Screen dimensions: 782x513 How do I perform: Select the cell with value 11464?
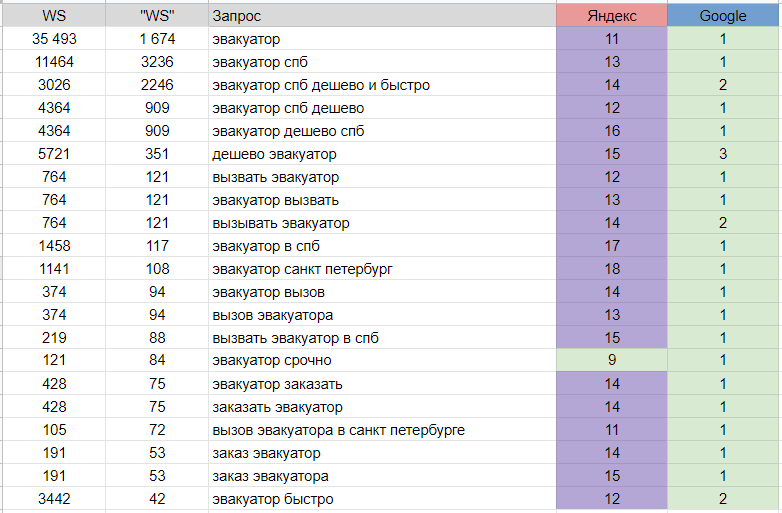(54, 62)
